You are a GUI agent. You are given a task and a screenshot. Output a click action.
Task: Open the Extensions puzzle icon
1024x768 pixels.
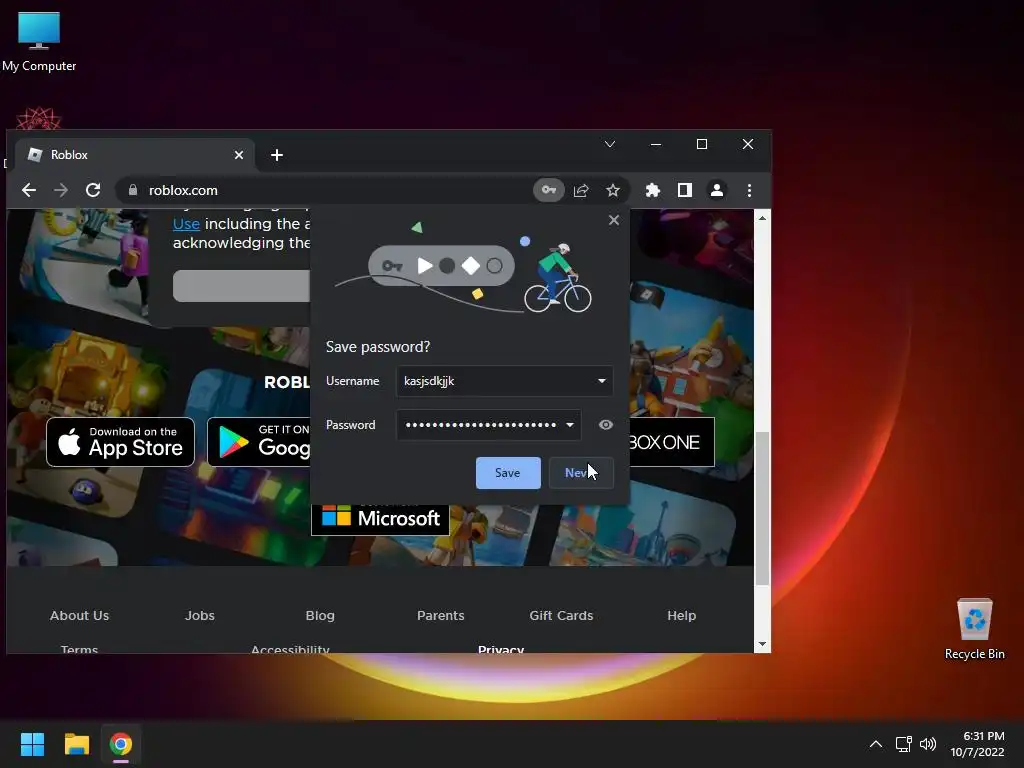tap(652, 190)
